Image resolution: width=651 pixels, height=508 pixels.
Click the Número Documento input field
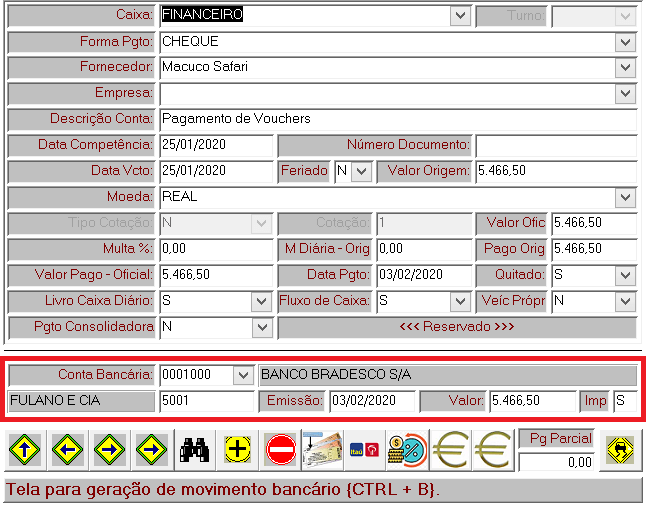(556, 145)
